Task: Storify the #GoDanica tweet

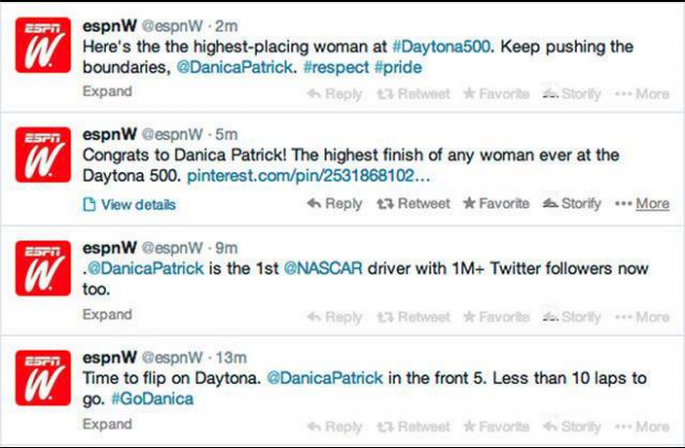Action: point(572,427)
